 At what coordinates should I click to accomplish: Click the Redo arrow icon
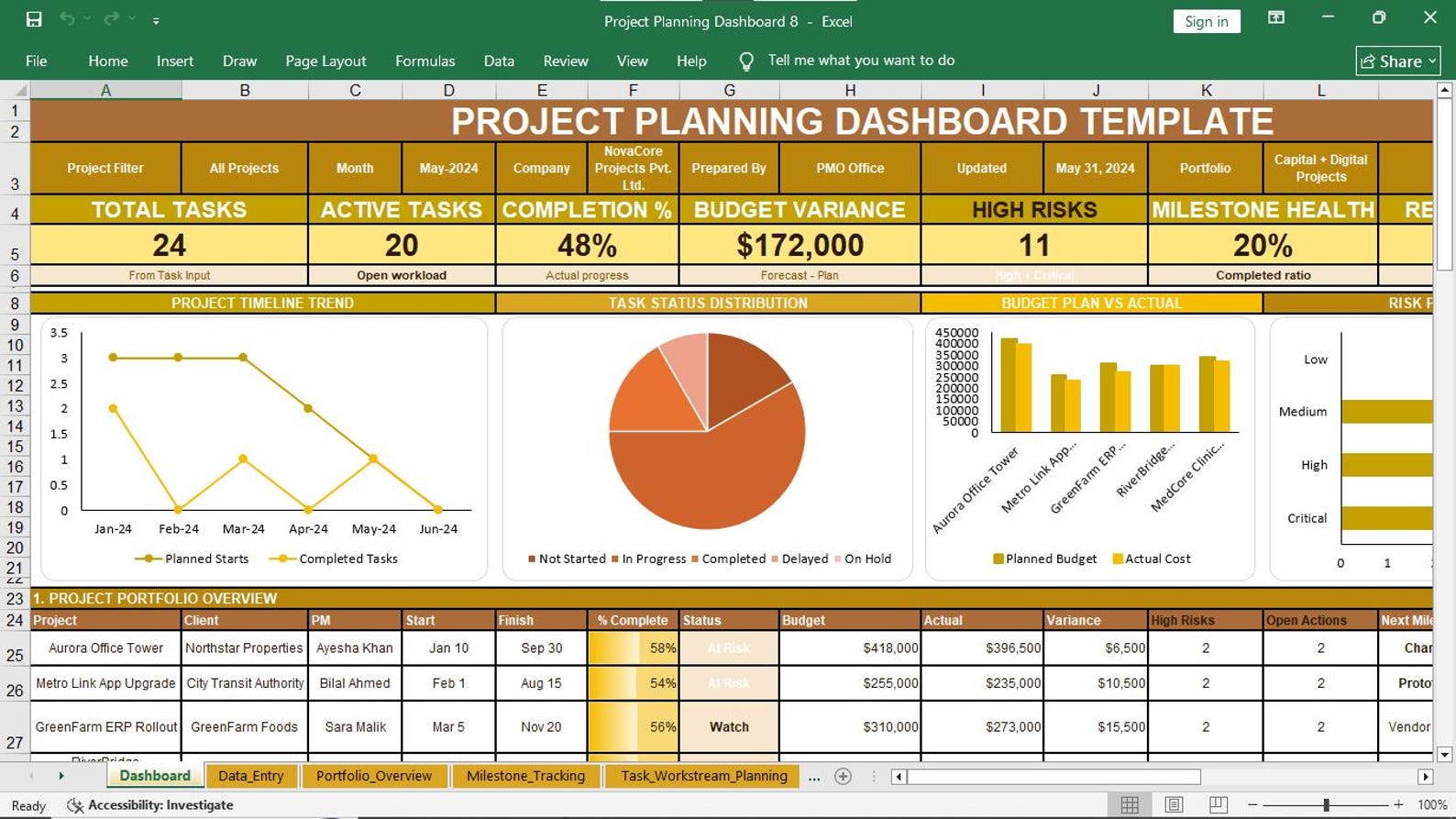tap(112, 19)
